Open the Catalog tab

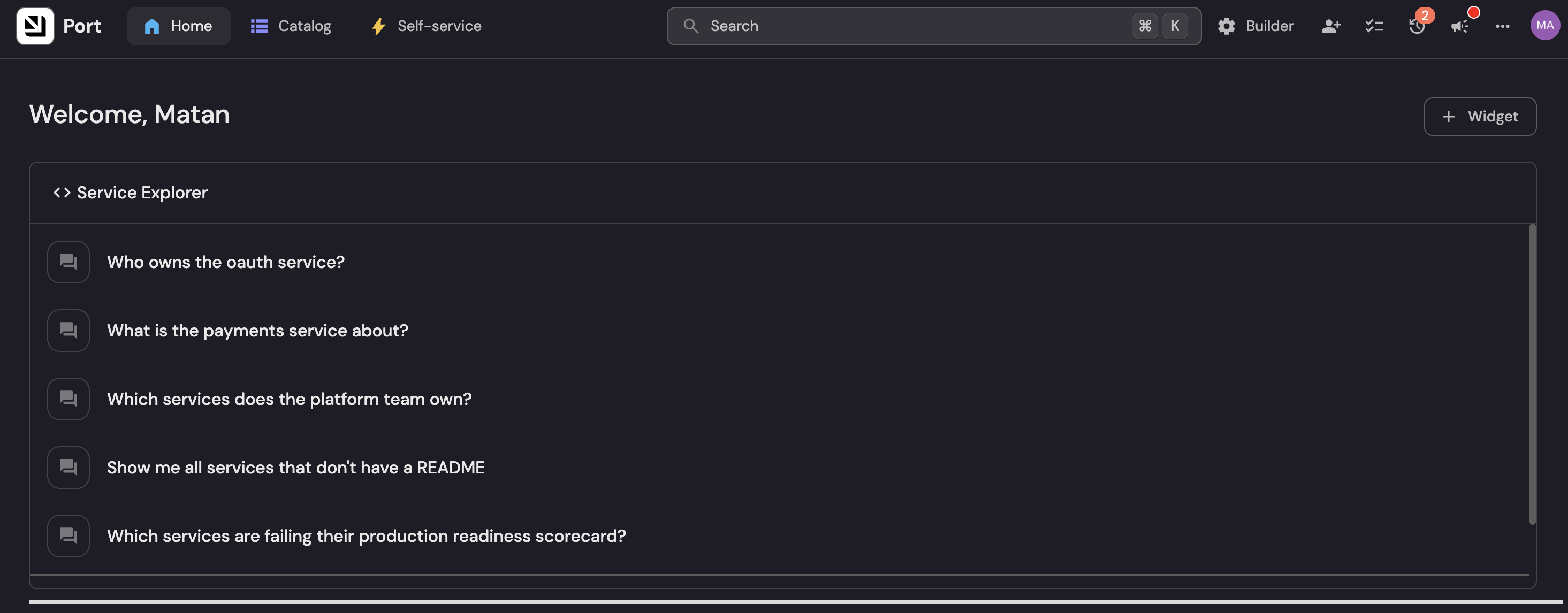pos(291,26)
